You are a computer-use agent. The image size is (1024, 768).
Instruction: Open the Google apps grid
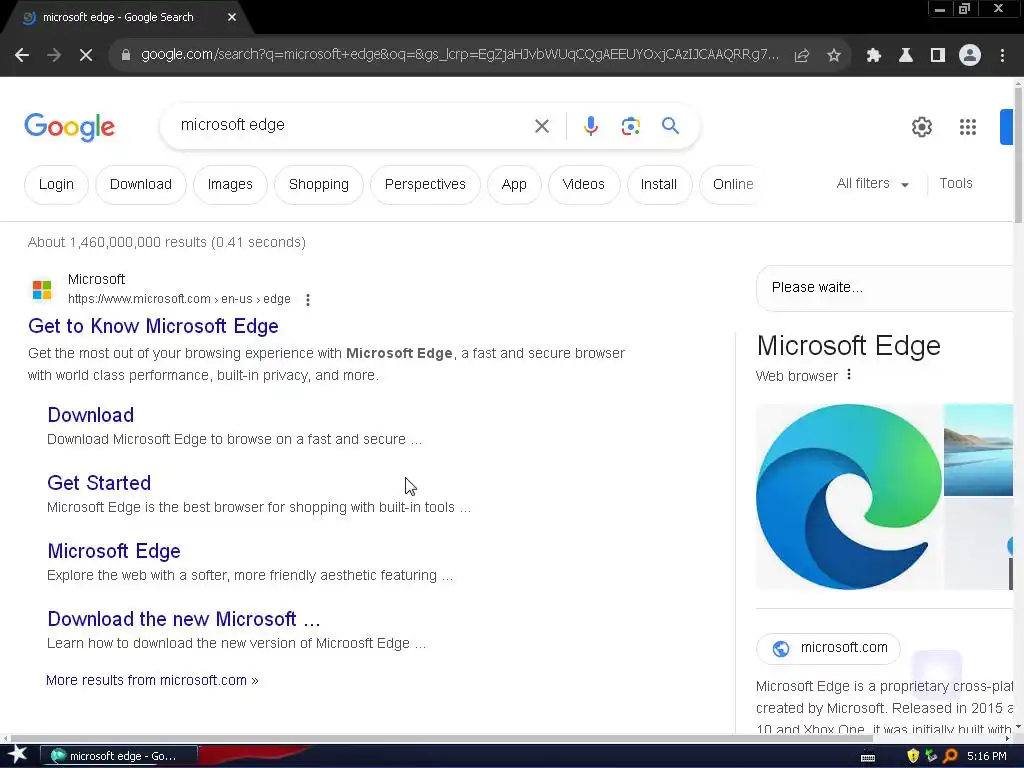[968, 127]
